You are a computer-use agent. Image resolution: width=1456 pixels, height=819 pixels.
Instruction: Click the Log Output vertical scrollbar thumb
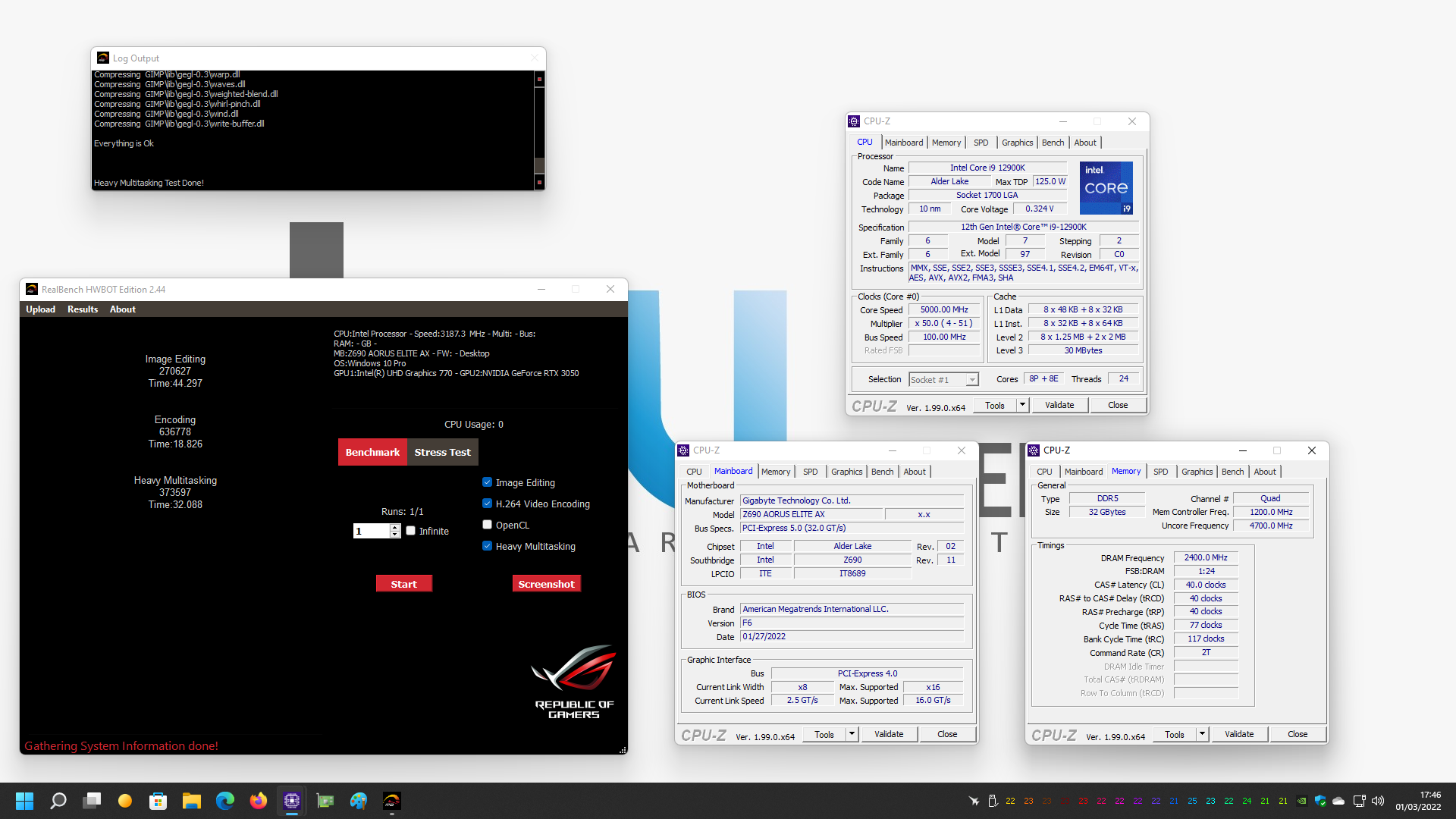point(539,165)
